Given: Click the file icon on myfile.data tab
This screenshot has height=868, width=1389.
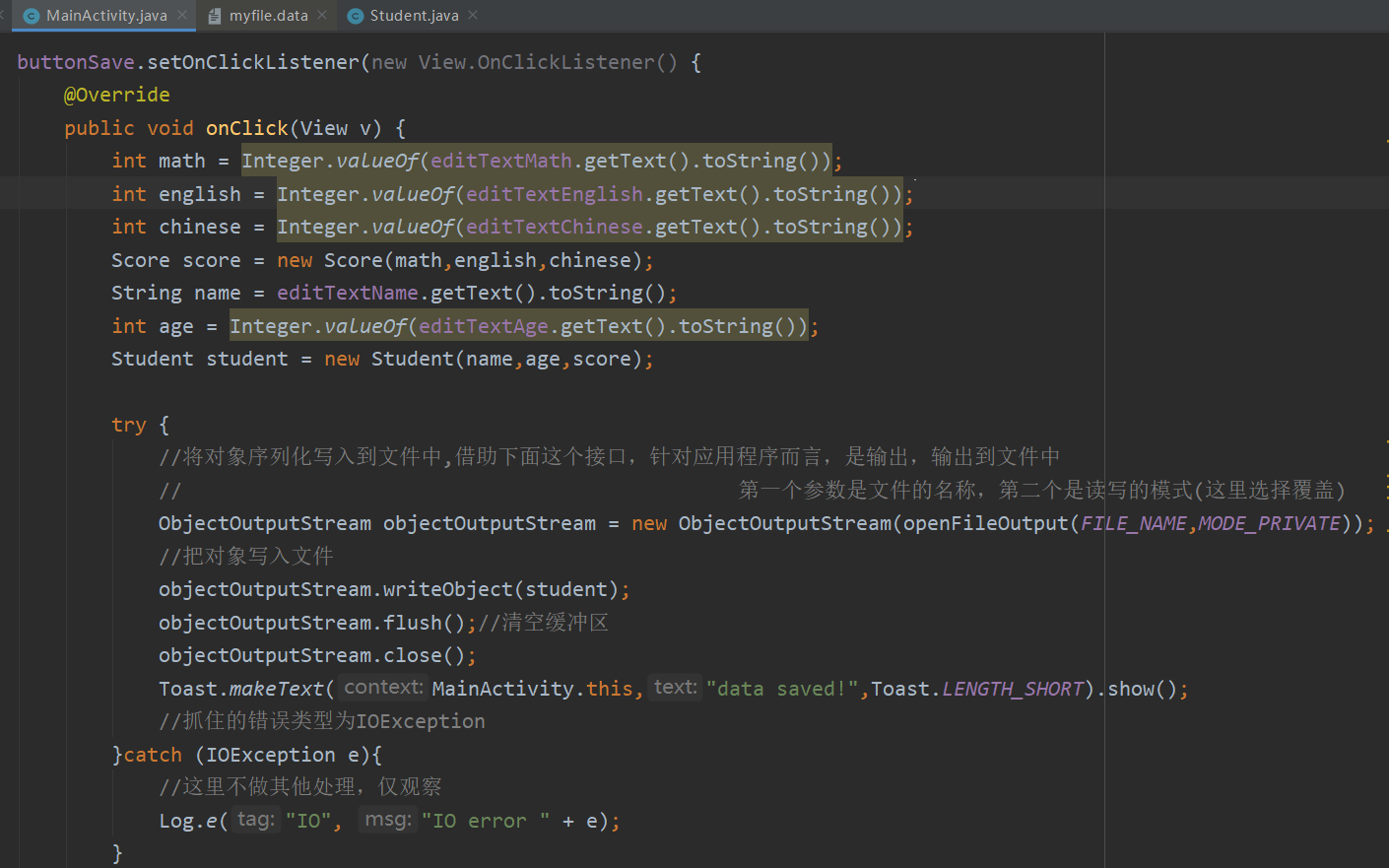Looking at the screenshot, I should 214,16.
